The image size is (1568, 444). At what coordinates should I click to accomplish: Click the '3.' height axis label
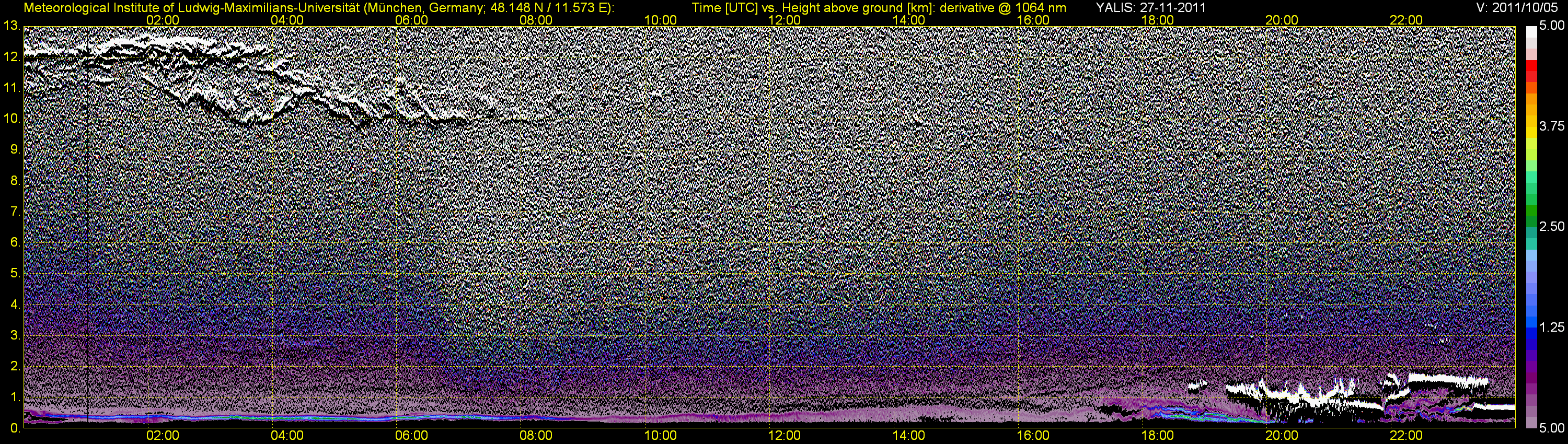pyautogui.click(x=15, y=336)
